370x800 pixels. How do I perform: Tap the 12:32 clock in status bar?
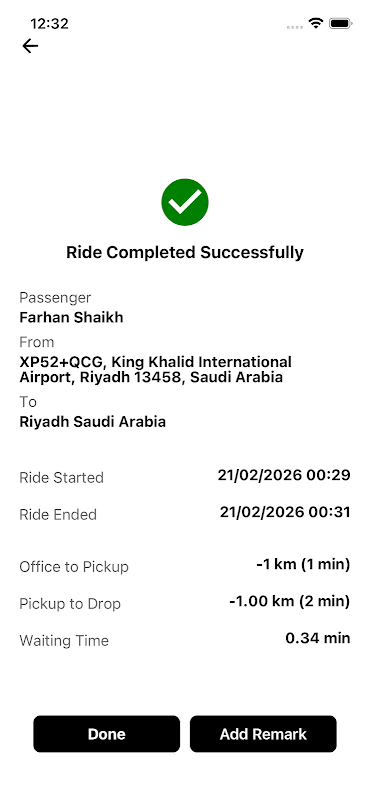coord(49,23)
